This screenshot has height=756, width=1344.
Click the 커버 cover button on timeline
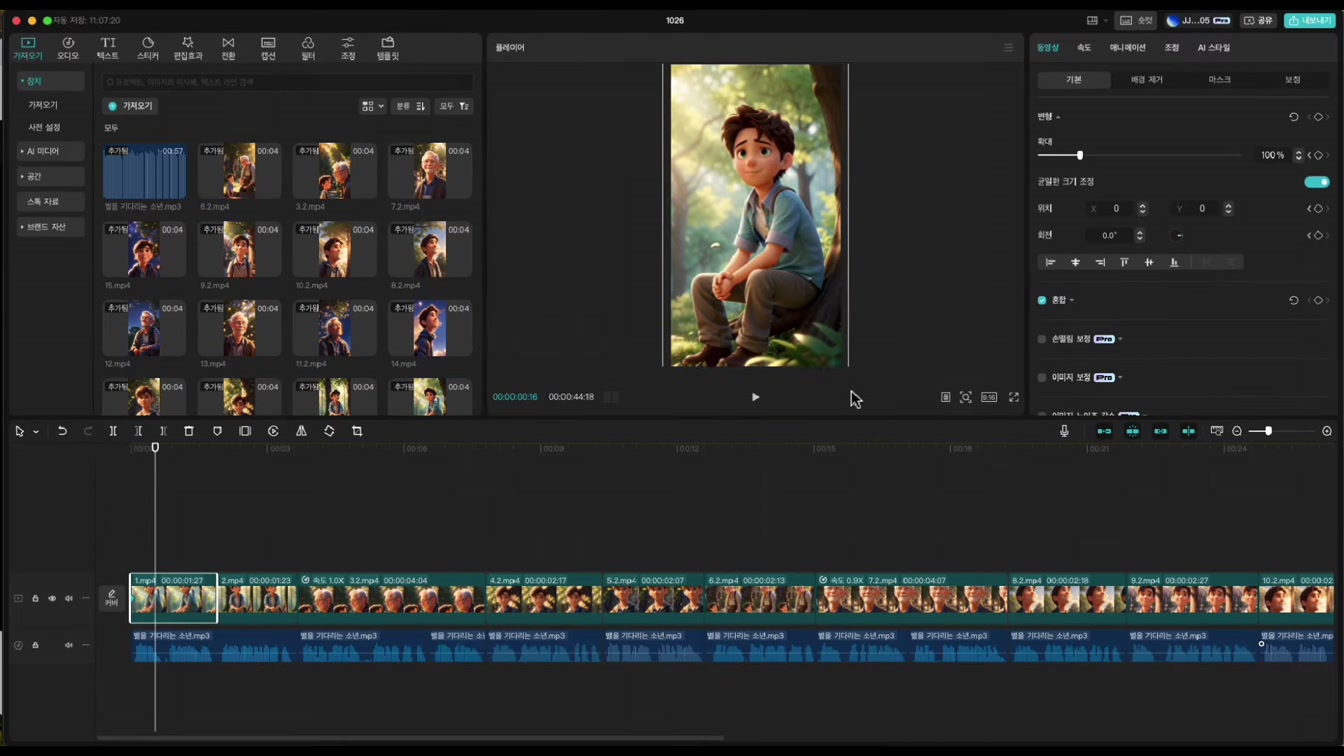[x=112, y=598]
